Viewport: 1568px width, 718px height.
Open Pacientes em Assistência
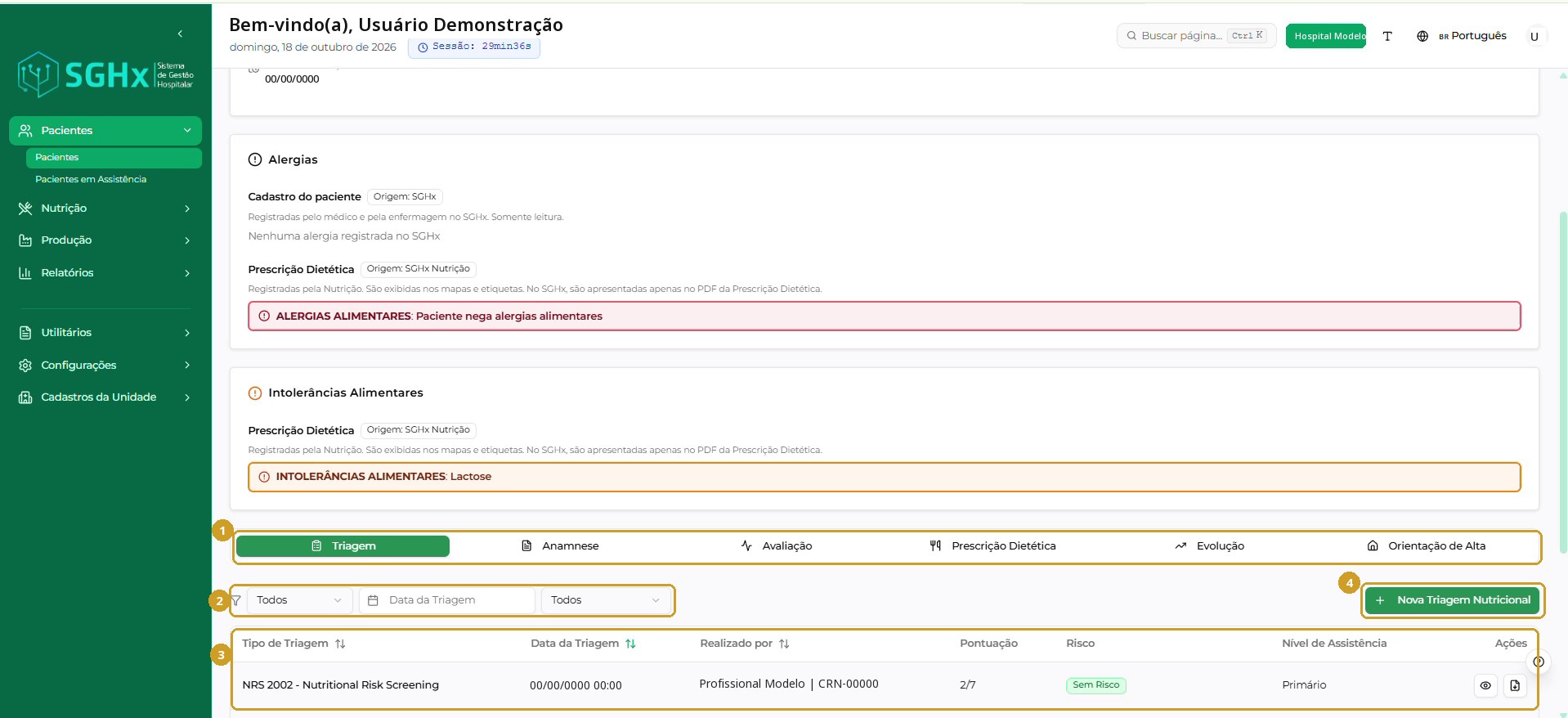(114, 180)
